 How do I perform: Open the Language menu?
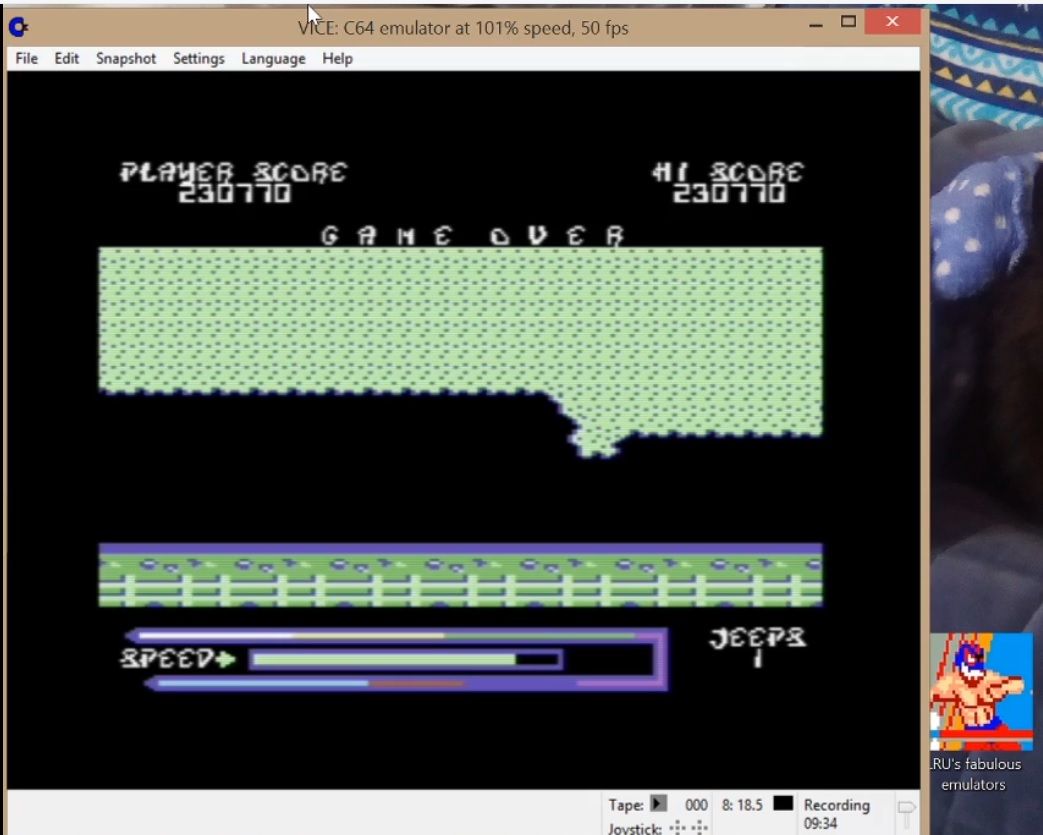[273, 59]
